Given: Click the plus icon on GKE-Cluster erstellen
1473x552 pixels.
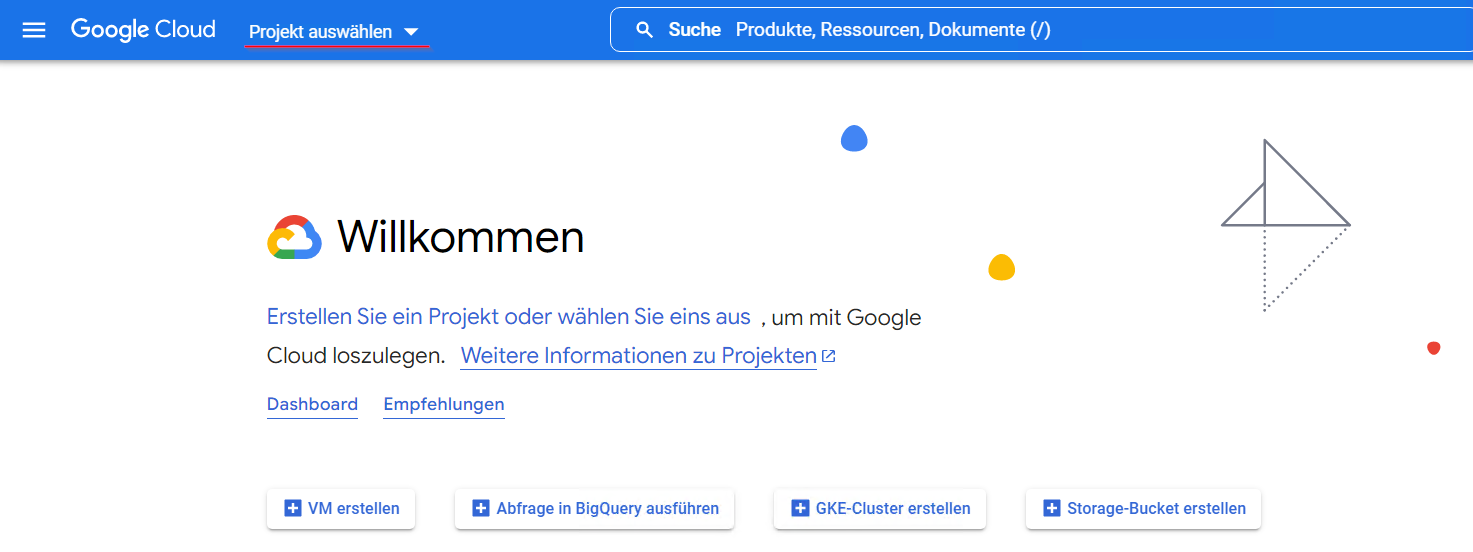Looking at the screenshot, I should tap(800, 508).
